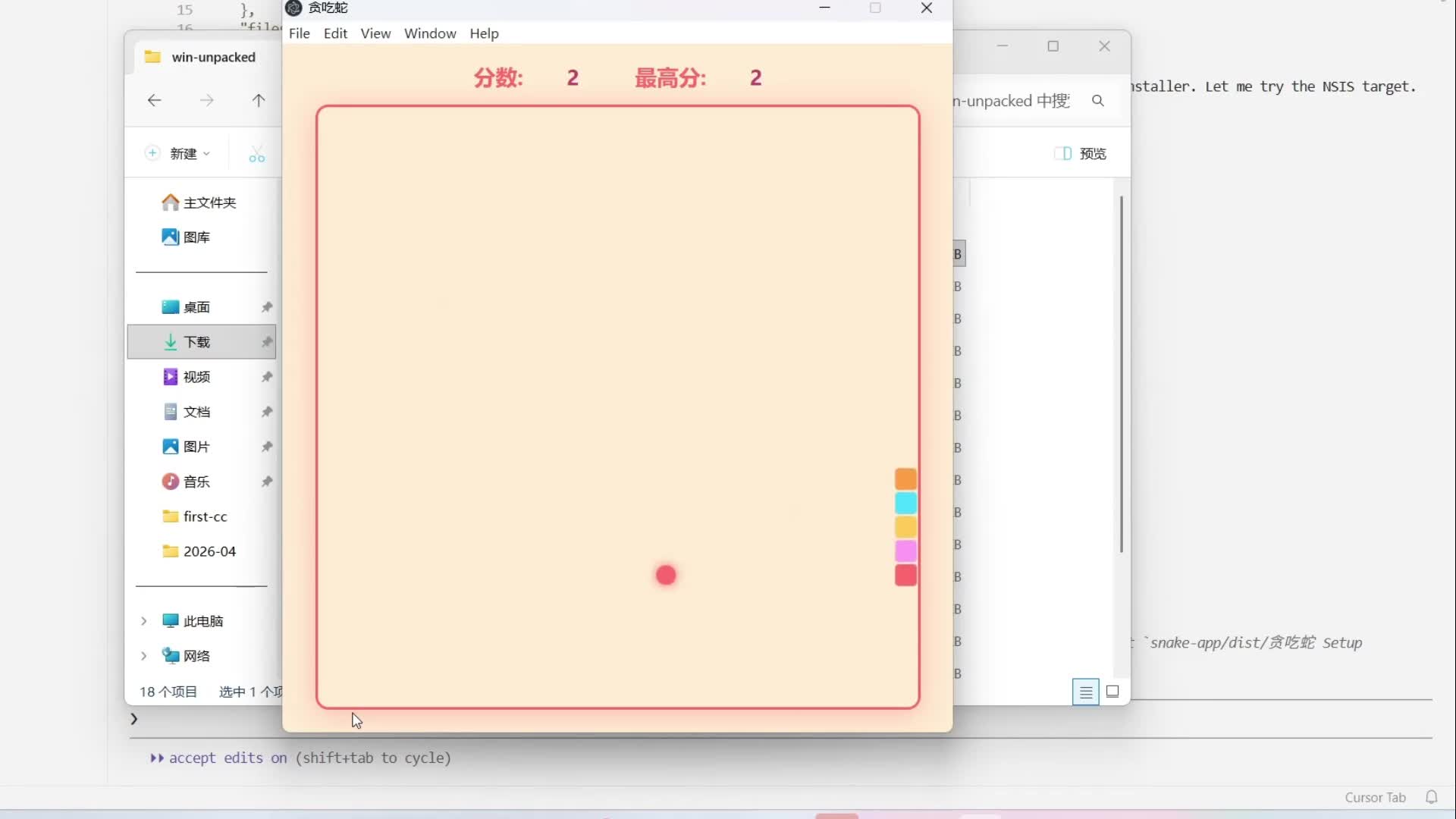Click the pink snake body segment
Screen dimensions: 1456x819
905,551
